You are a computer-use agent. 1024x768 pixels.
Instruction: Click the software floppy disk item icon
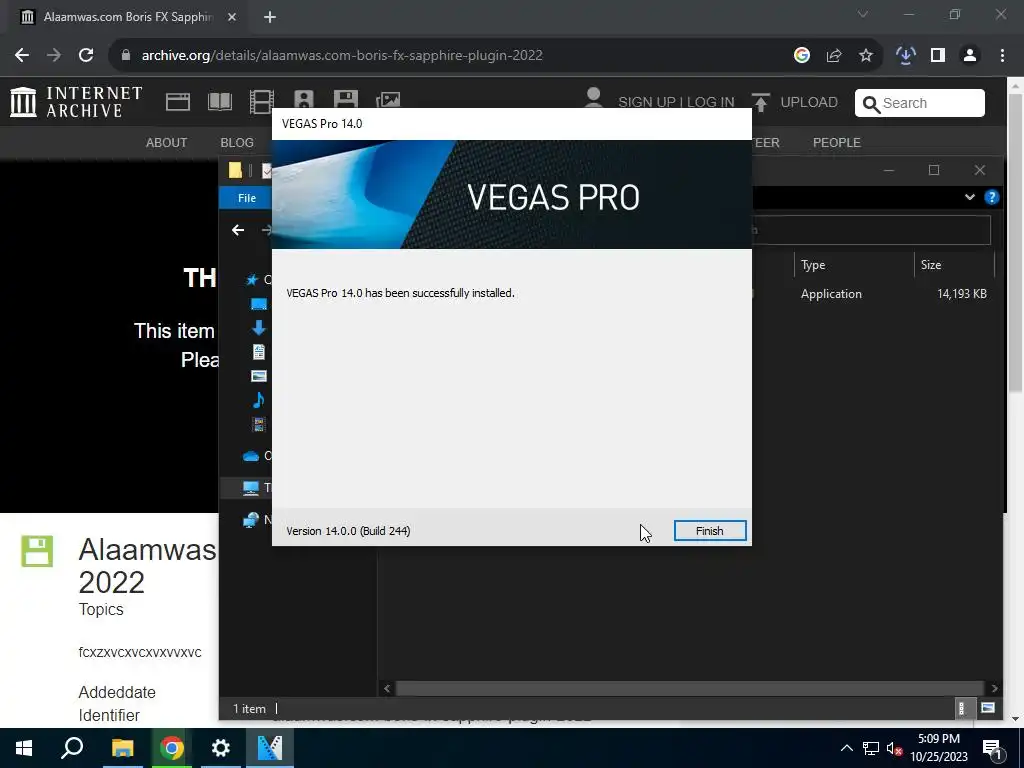click(37, 551)
